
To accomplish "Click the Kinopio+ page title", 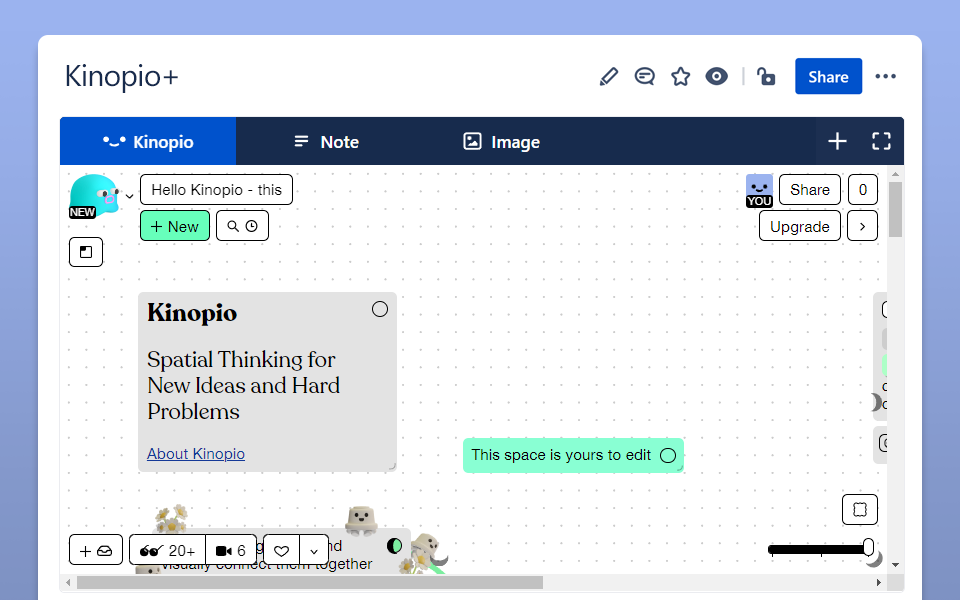I will (122, 77).
